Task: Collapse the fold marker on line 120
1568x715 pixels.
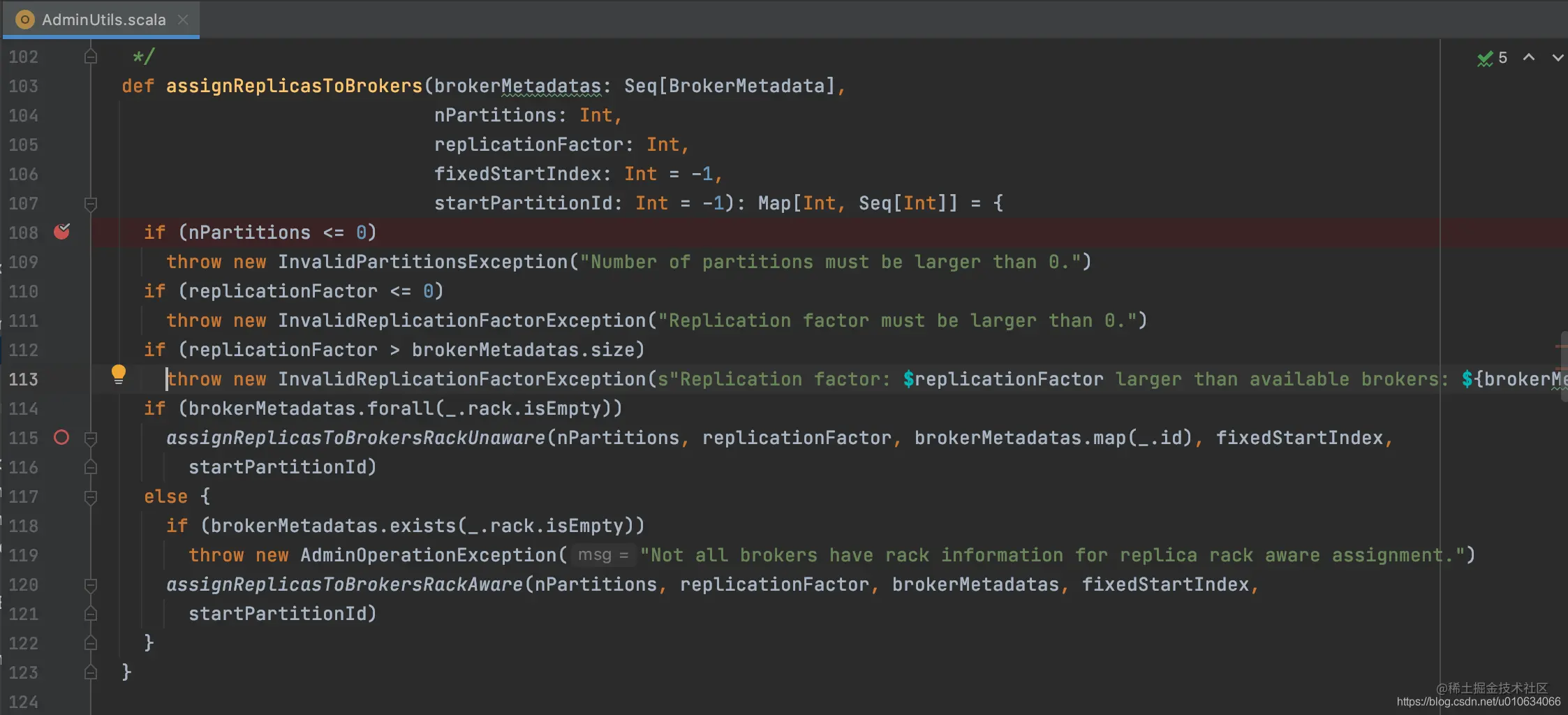Action: [x=91, y=585]
